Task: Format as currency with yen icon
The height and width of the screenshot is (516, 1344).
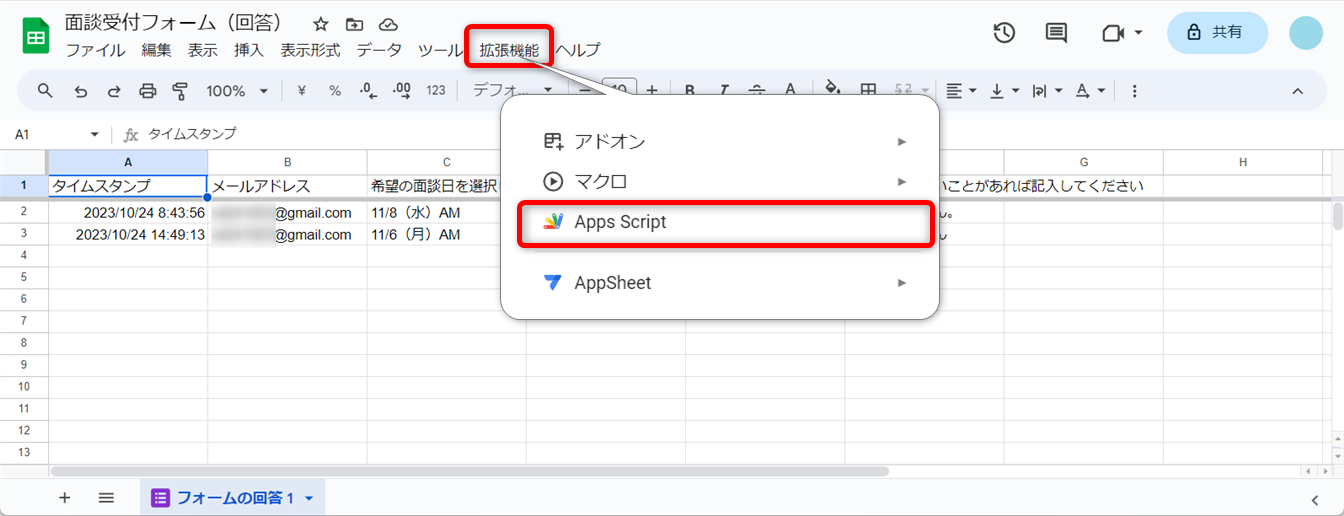Action: coord(301,91)
